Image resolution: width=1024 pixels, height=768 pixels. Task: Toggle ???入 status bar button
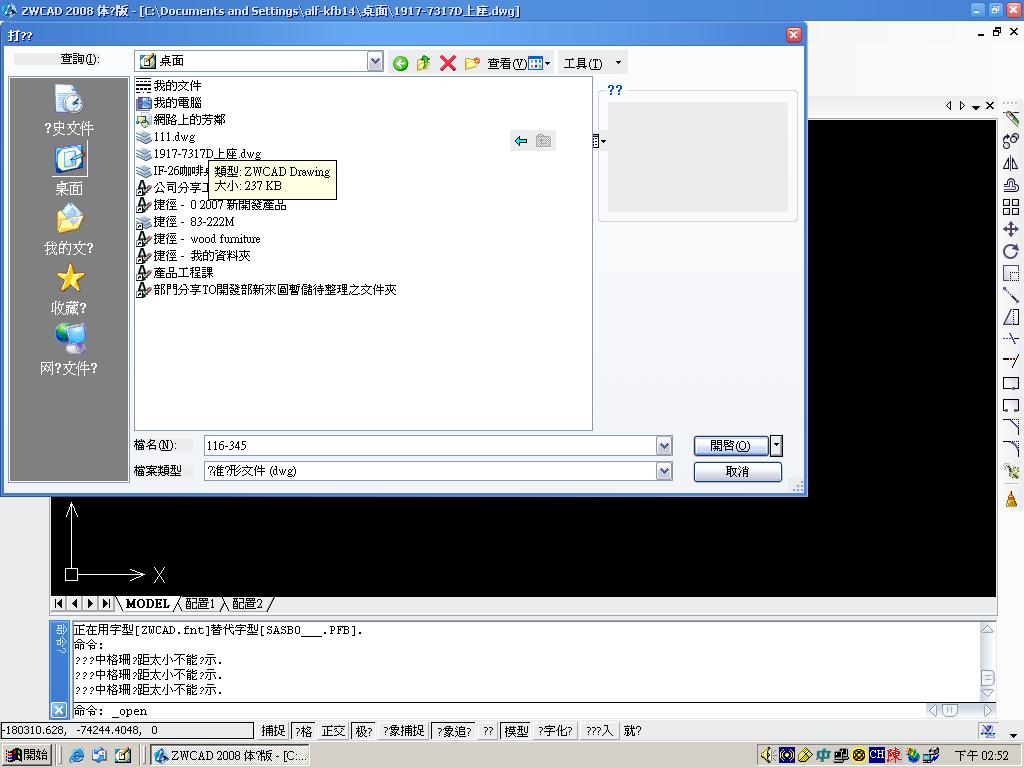click(599, 731)
